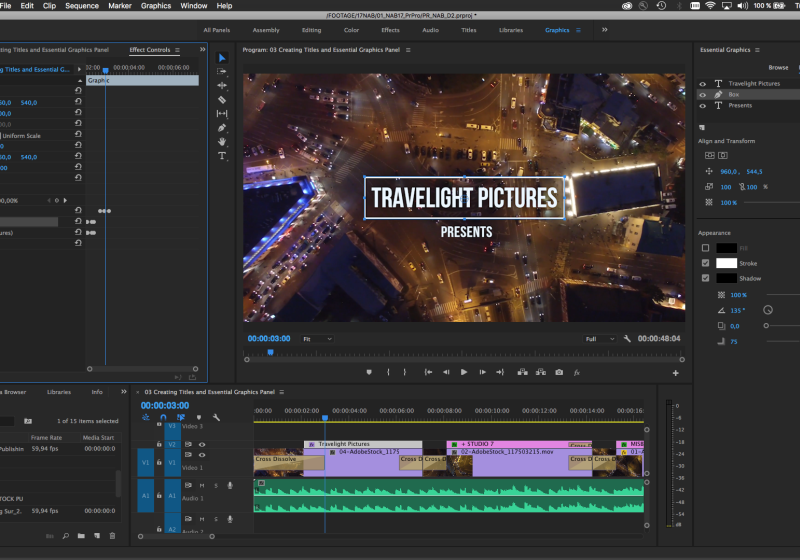Open Program monitor settings wrench
The image size is (800, 560).
[627, 339]
